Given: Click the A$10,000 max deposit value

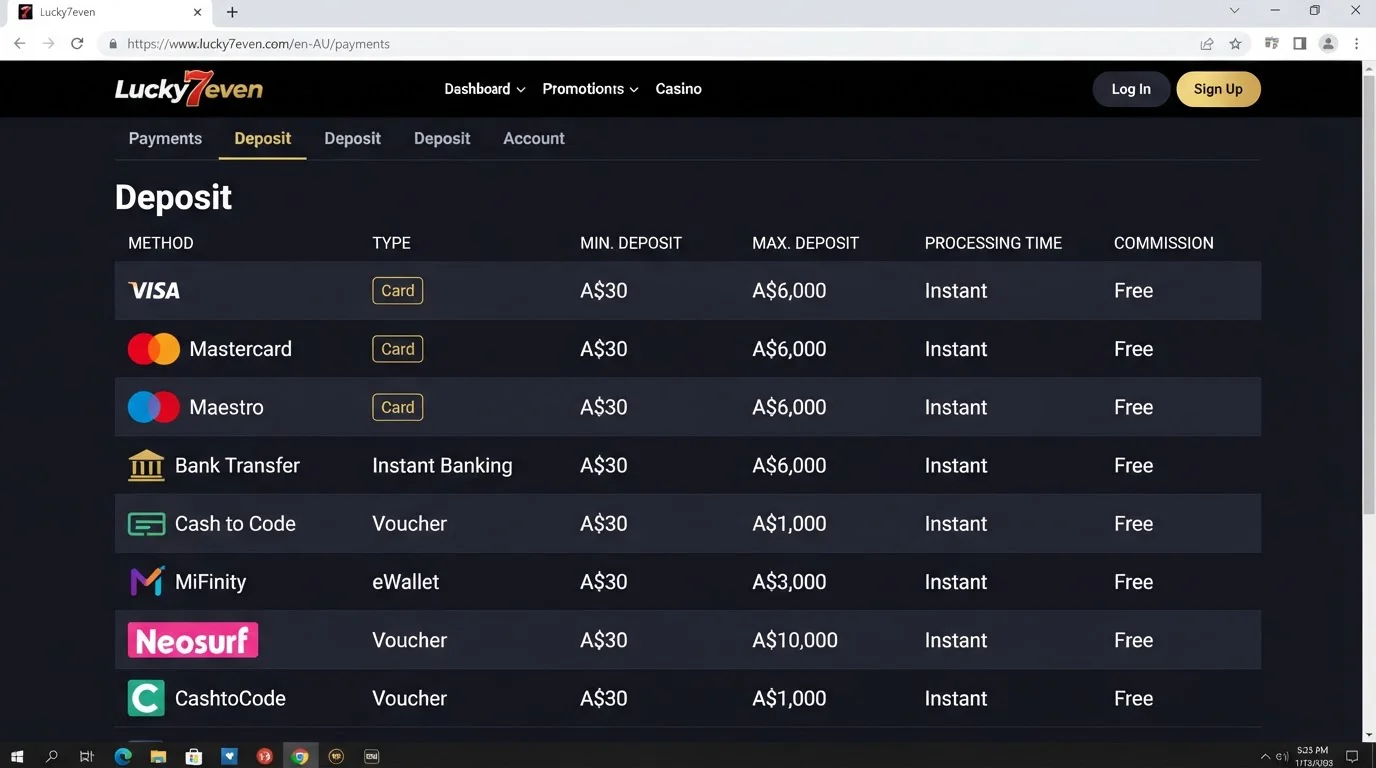Looking at the screenshot, I should click(x=795, y=640).
